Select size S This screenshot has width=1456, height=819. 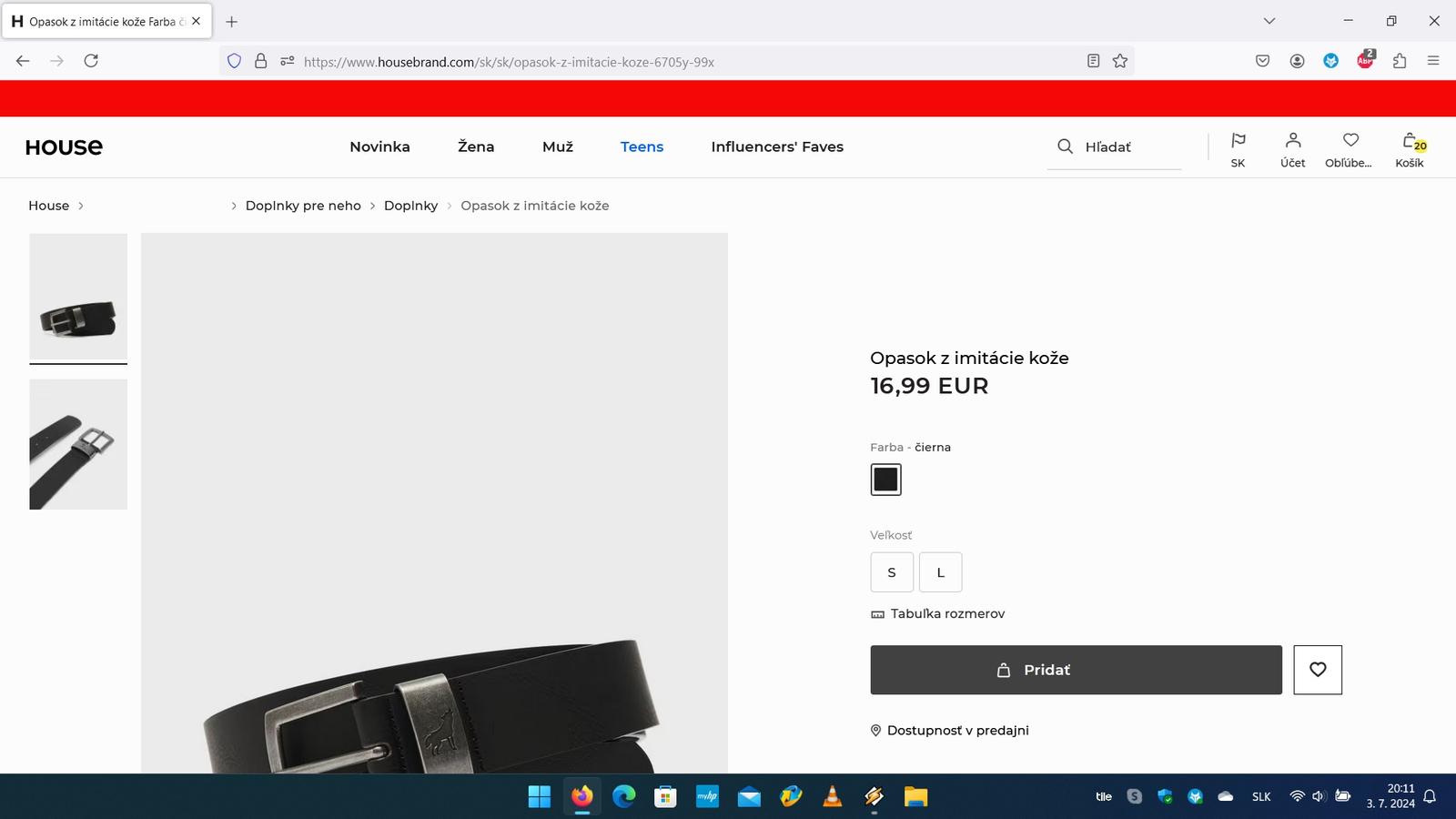tap(891, 572)
